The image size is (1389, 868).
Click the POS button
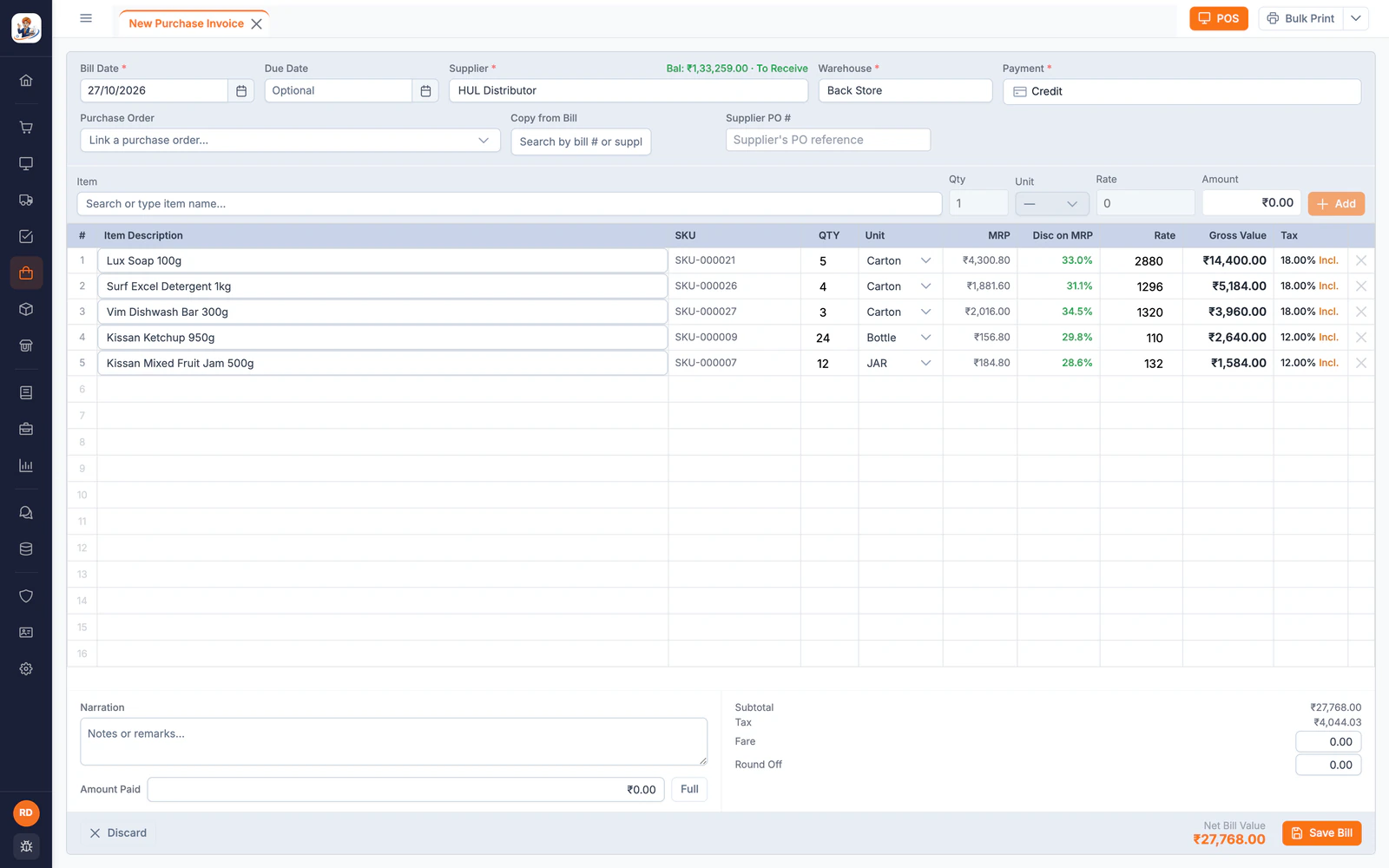1219,18
